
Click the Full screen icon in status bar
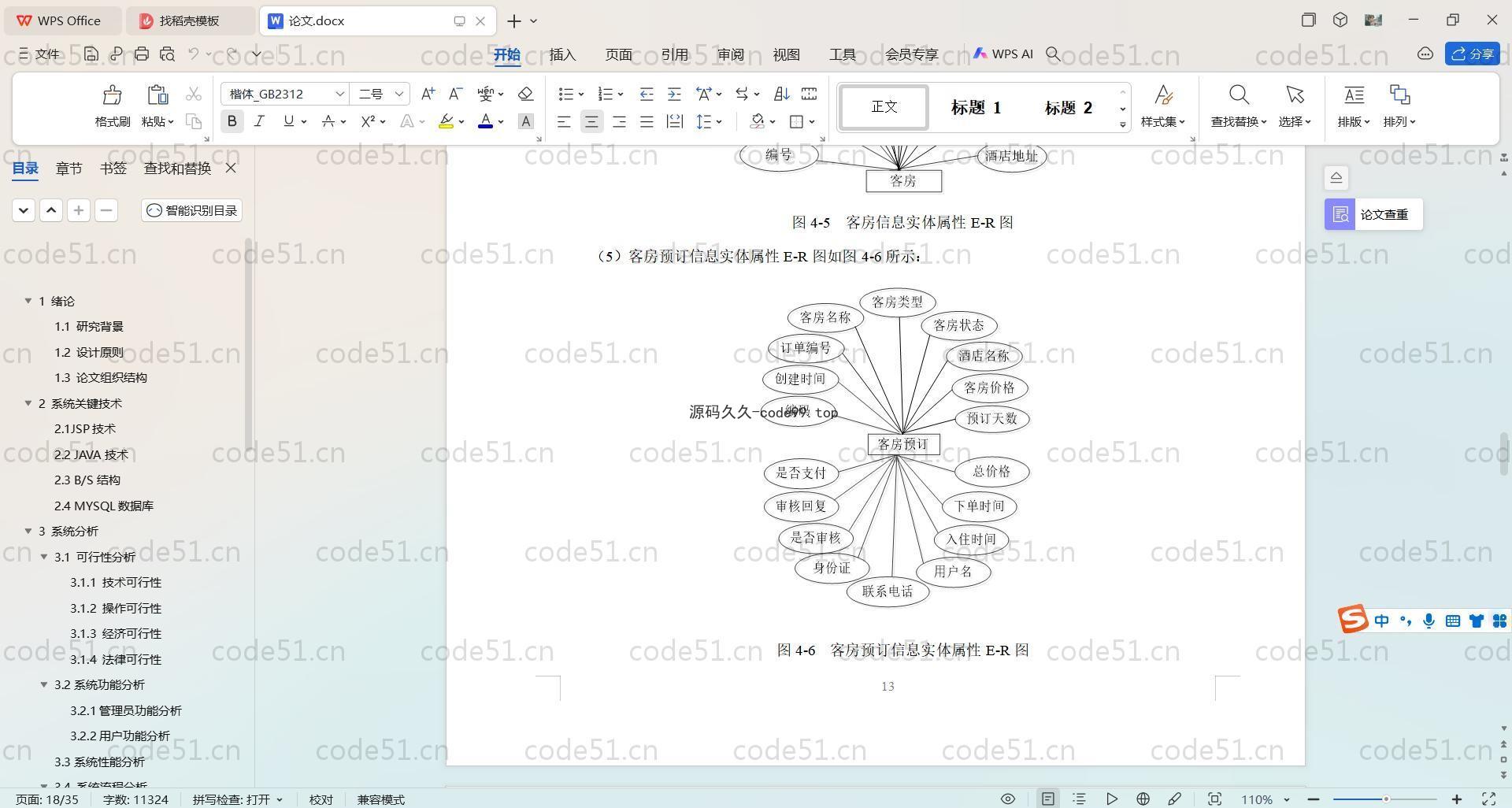(x=1488, y=799)
